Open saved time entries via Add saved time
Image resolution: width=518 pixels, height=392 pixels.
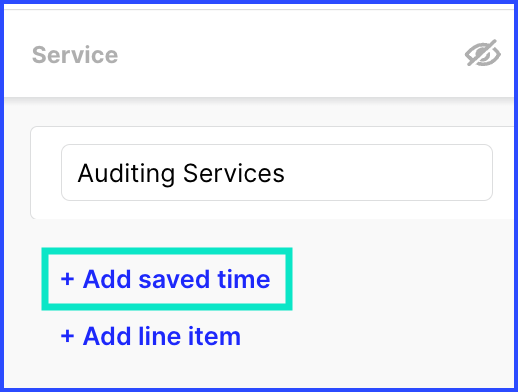point(165,279)
